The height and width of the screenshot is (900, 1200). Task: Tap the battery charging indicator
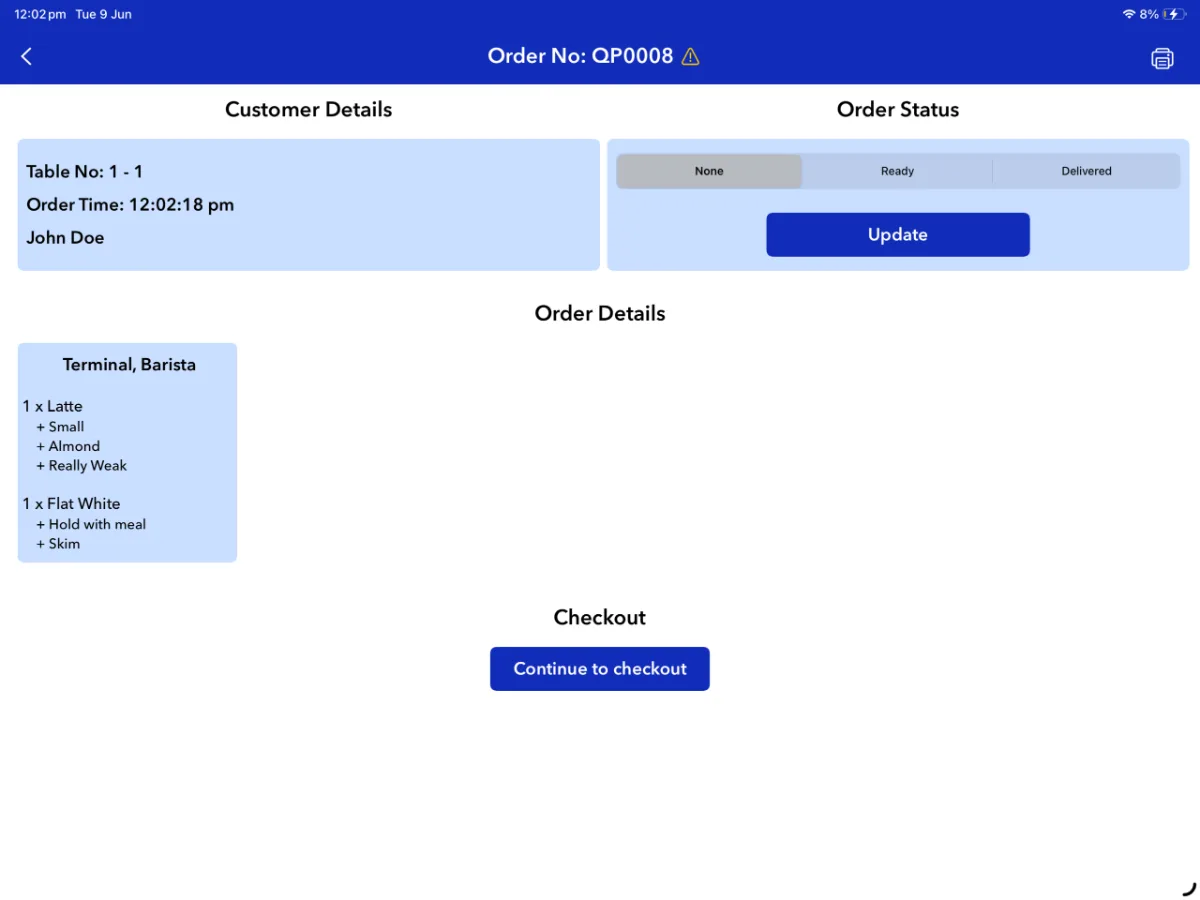coord(1174,14)
